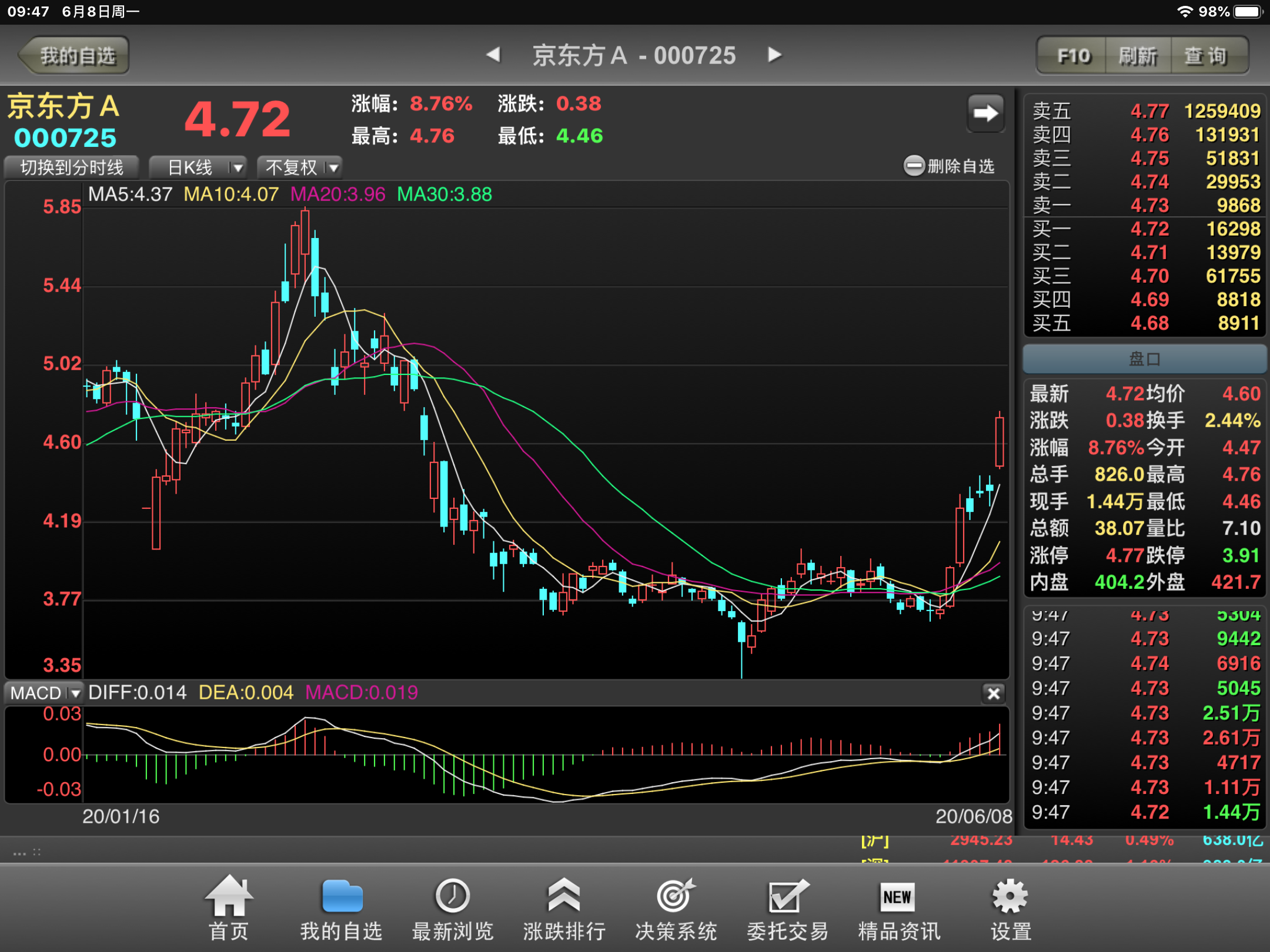
Task: Remove stock via 删除自选 minus icon
Action: coord(914,166)
